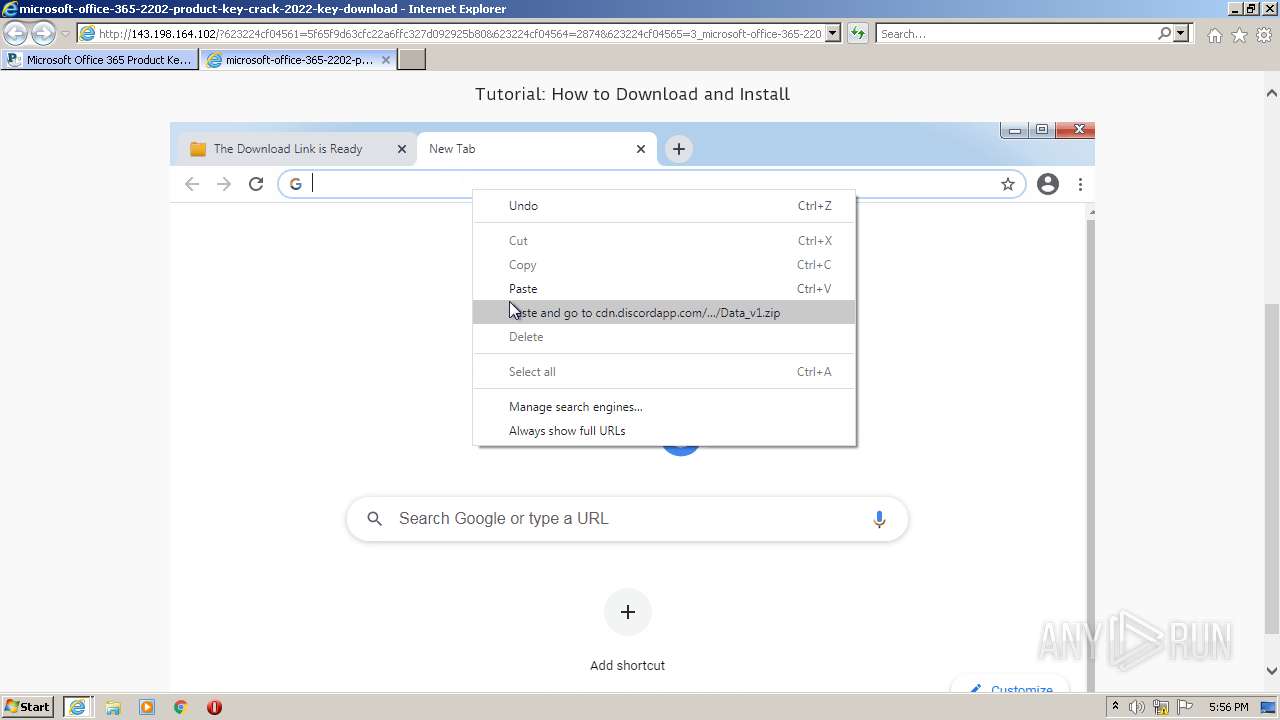Choose 'Paste and go to cdn.discordapp.com' entry
The width and height of the screenshot is (1280, 720).
pyautogui.click(x=664, y=313)
